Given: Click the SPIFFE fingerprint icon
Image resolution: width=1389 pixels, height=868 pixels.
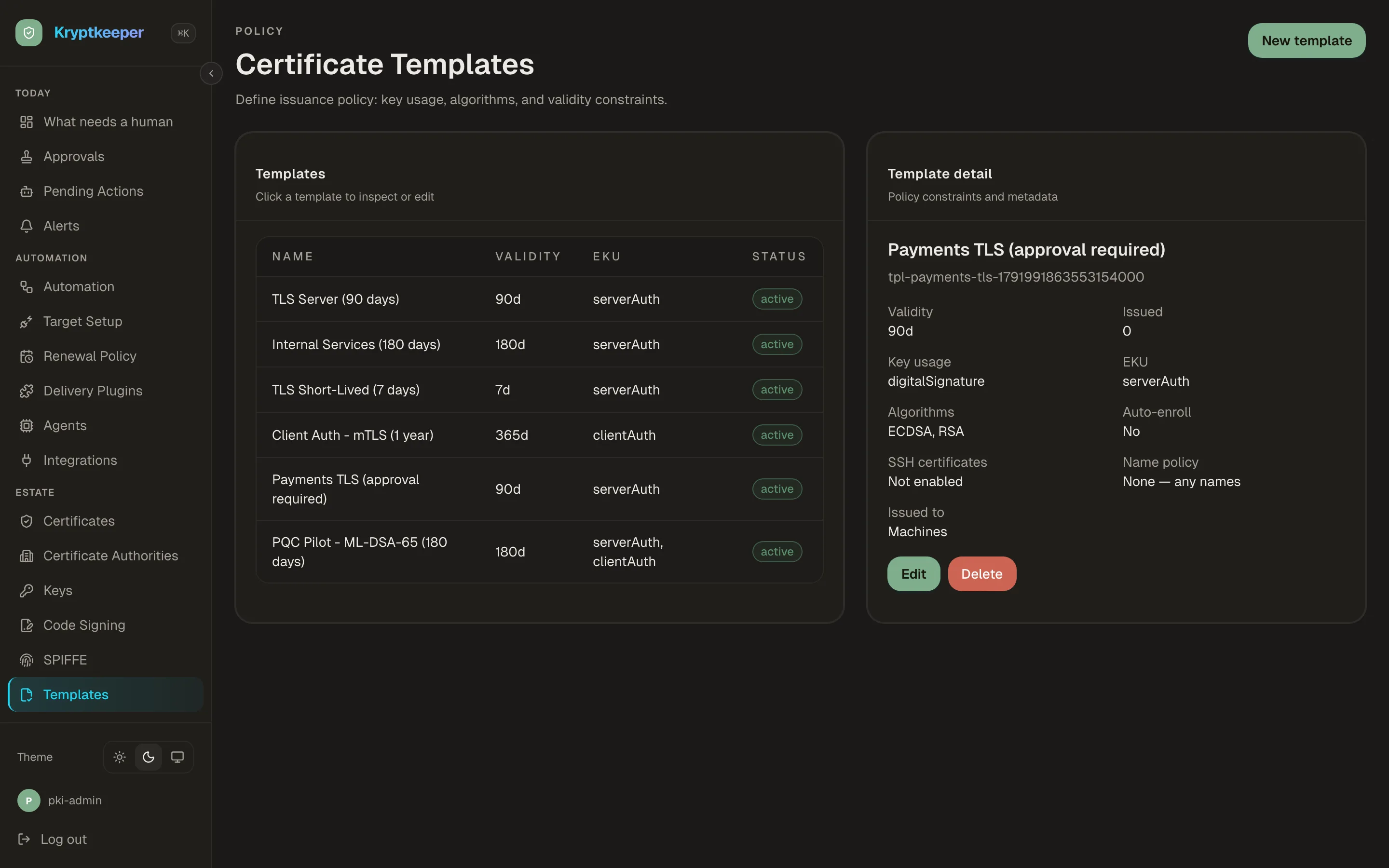Looking at the screenshot, I should (27, 660).
